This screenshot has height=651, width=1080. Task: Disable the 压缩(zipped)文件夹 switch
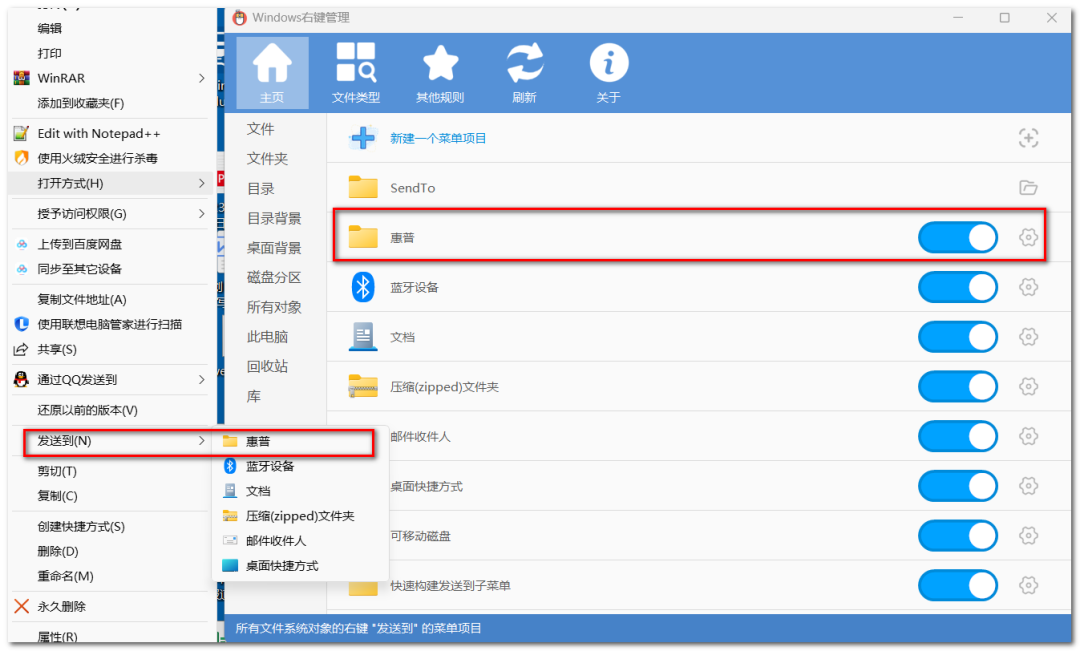point(958,386)
